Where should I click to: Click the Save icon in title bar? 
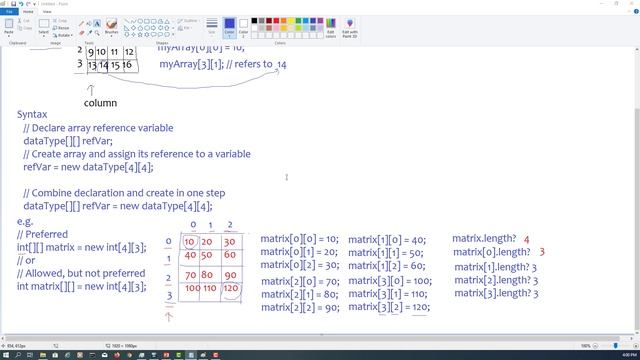13,4
